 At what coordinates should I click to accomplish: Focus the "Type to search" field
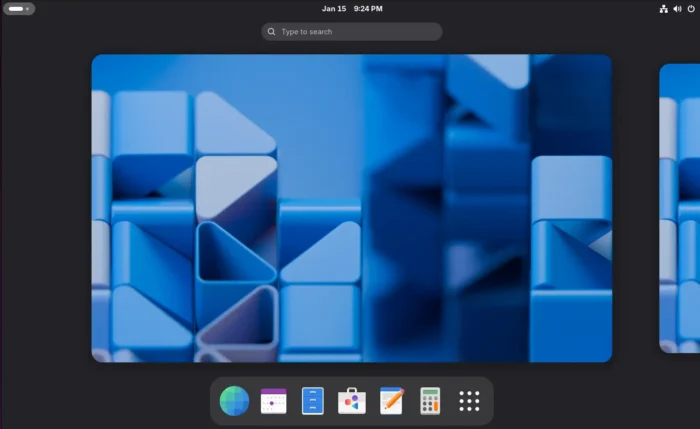tap(355, 32)
